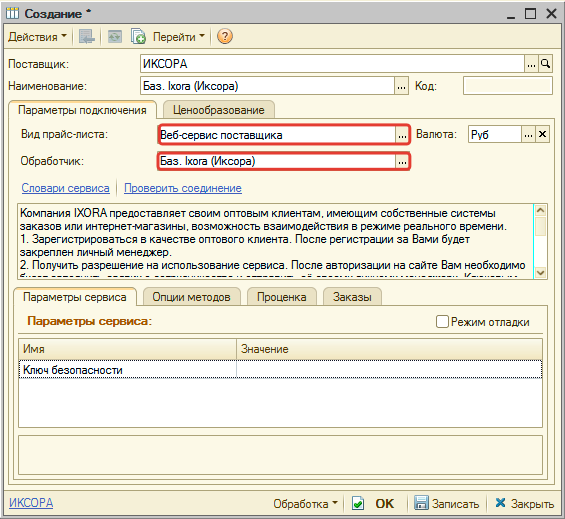Click the refresh icon in the toolbar

[115, 36]
